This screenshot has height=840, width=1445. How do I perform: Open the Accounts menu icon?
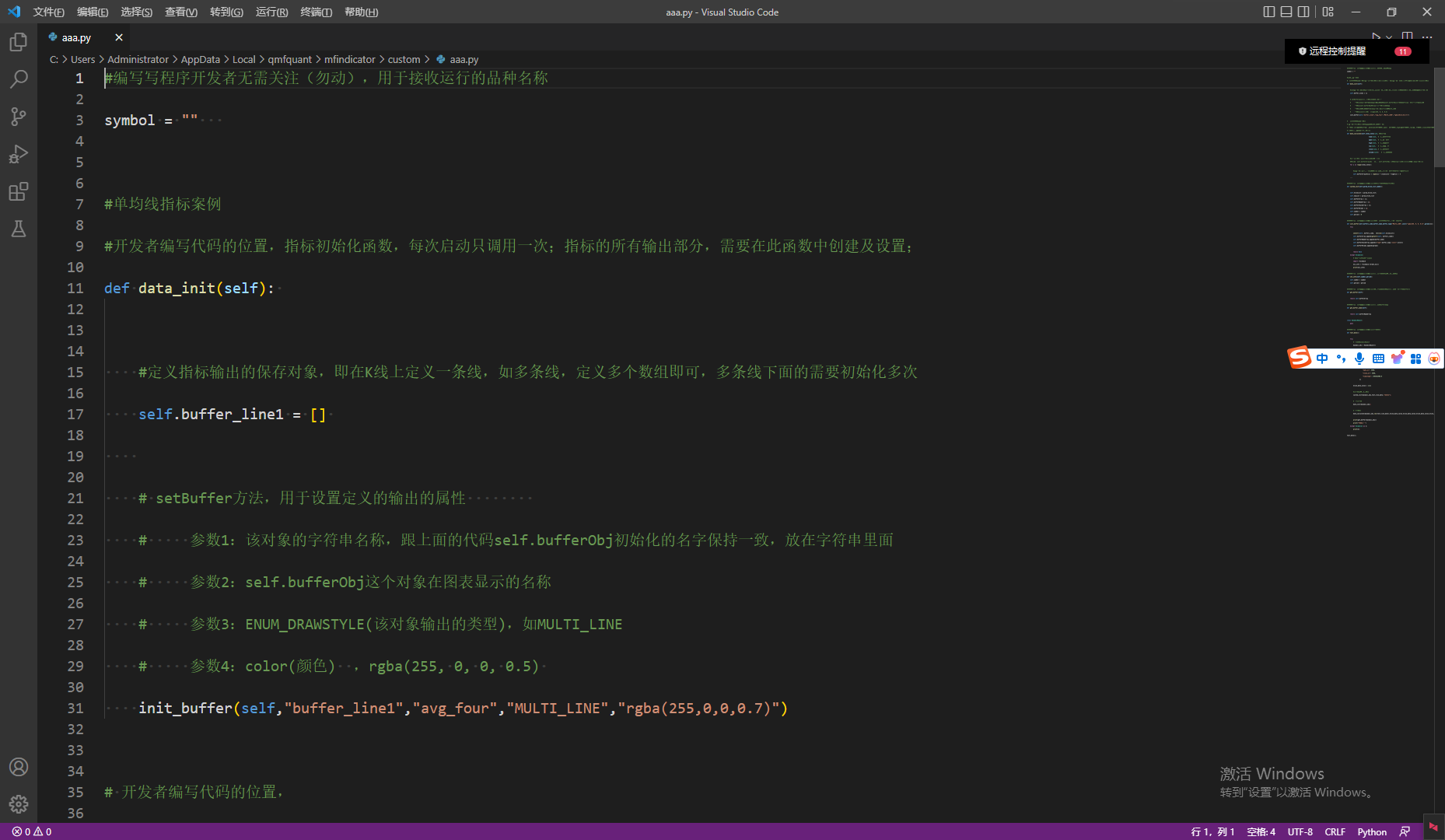[x=19, y=767]
